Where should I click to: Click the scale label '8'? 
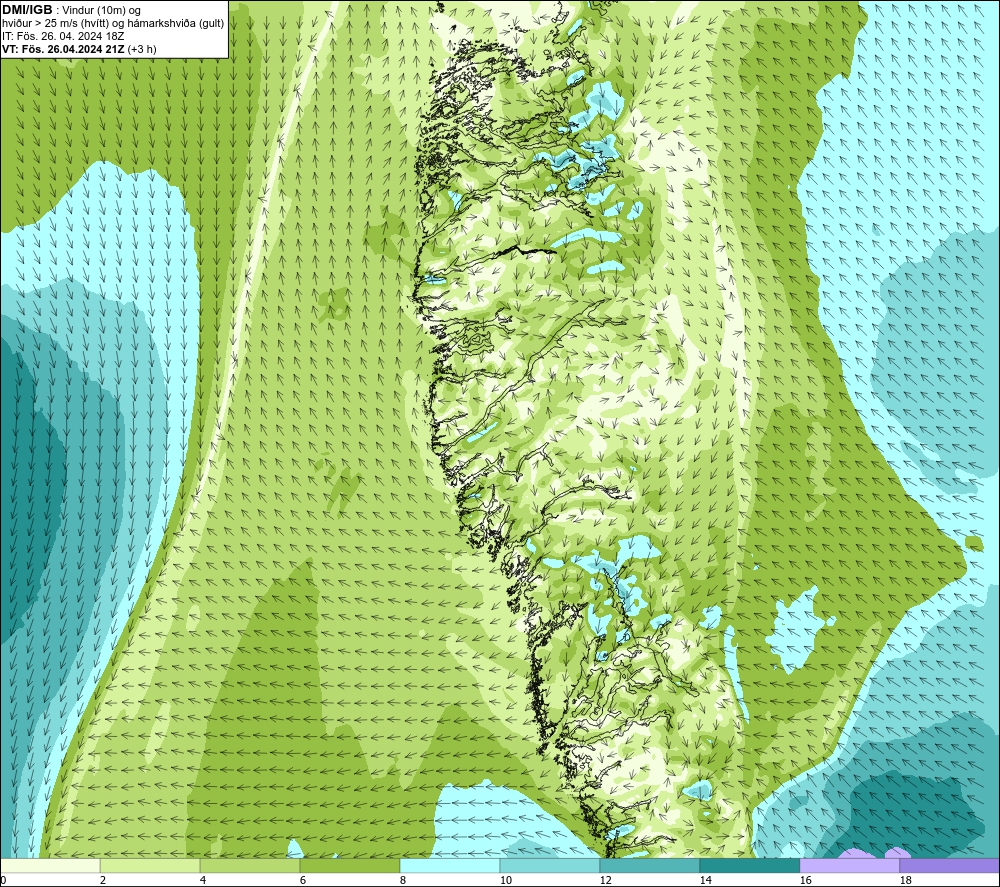pos(403,880)
